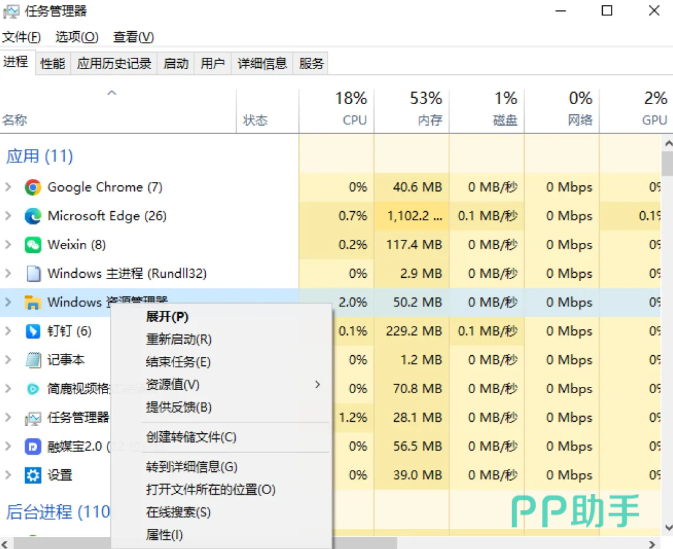Expand the Windows 资源管理器 row chevron
The image size is (673, 549).
(x=8, y=302)
